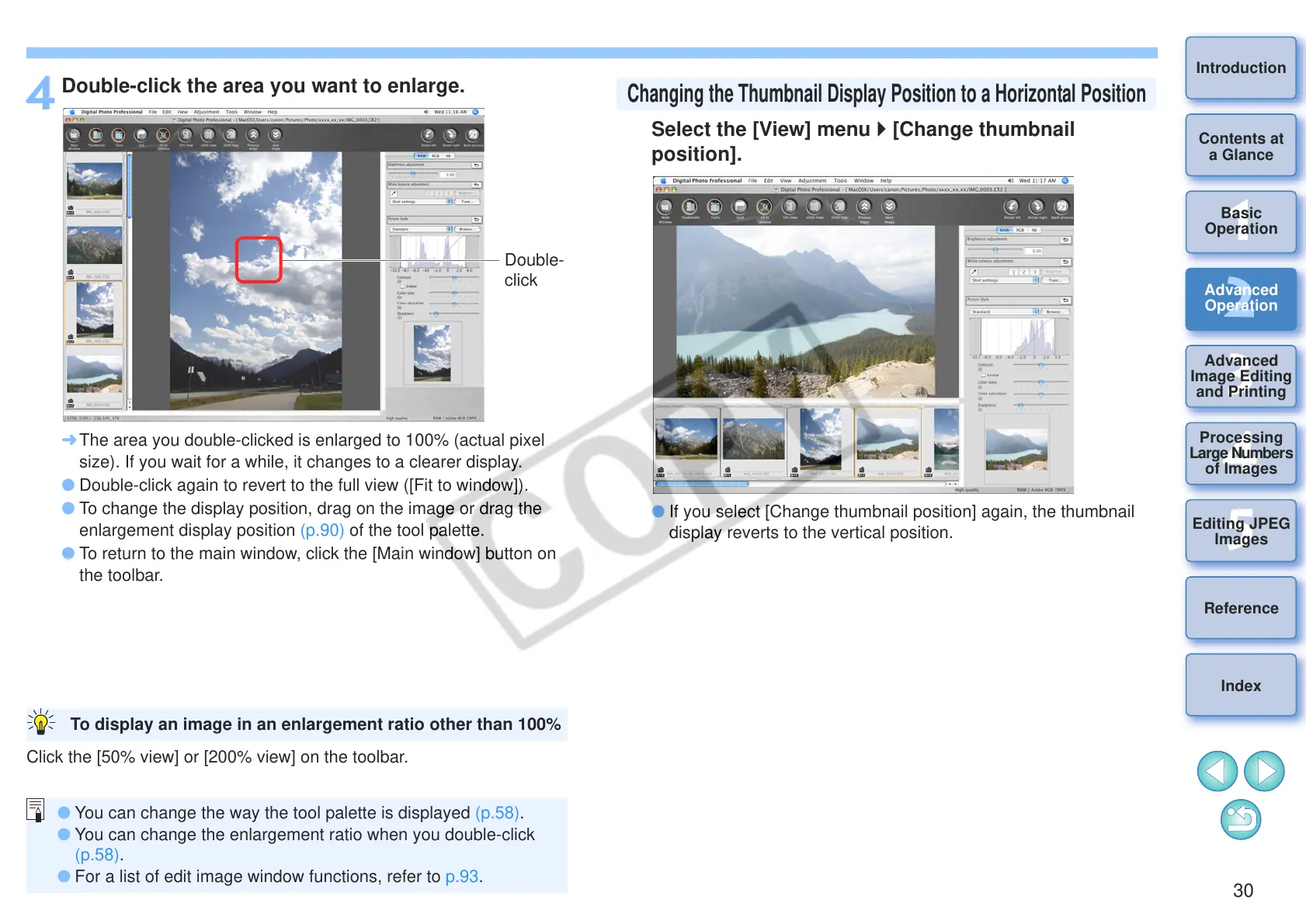Open Advanced Image Editing and Printing chapter
This screenshot has height=924, width=1306.
point(1241,377)
